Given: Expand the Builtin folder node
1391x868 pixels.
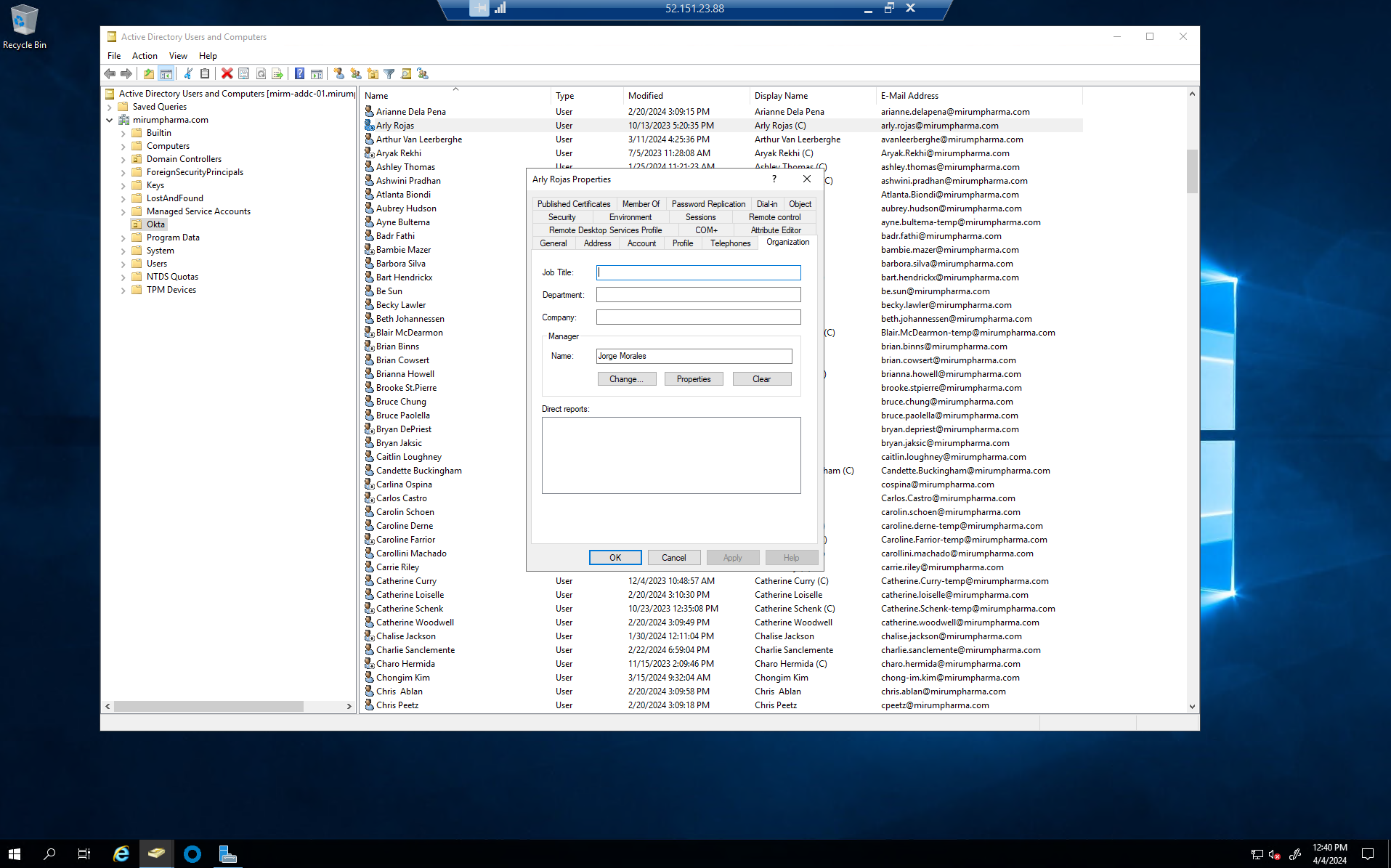Looking at the screenshot, I should [x=123, y=133].
